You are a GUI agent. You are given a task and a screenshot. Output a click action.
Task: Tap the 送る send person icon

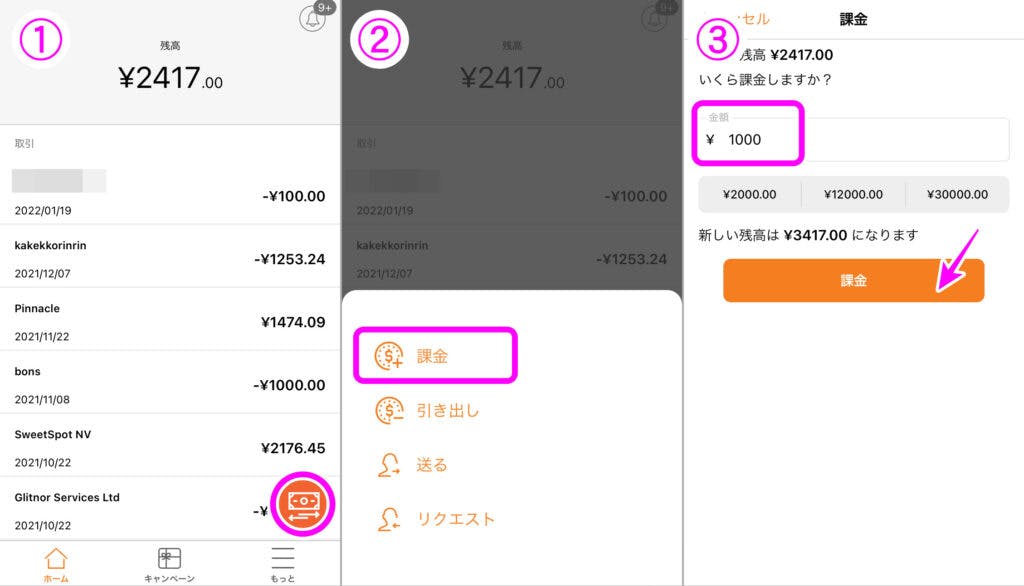click(x=389, y=464)
